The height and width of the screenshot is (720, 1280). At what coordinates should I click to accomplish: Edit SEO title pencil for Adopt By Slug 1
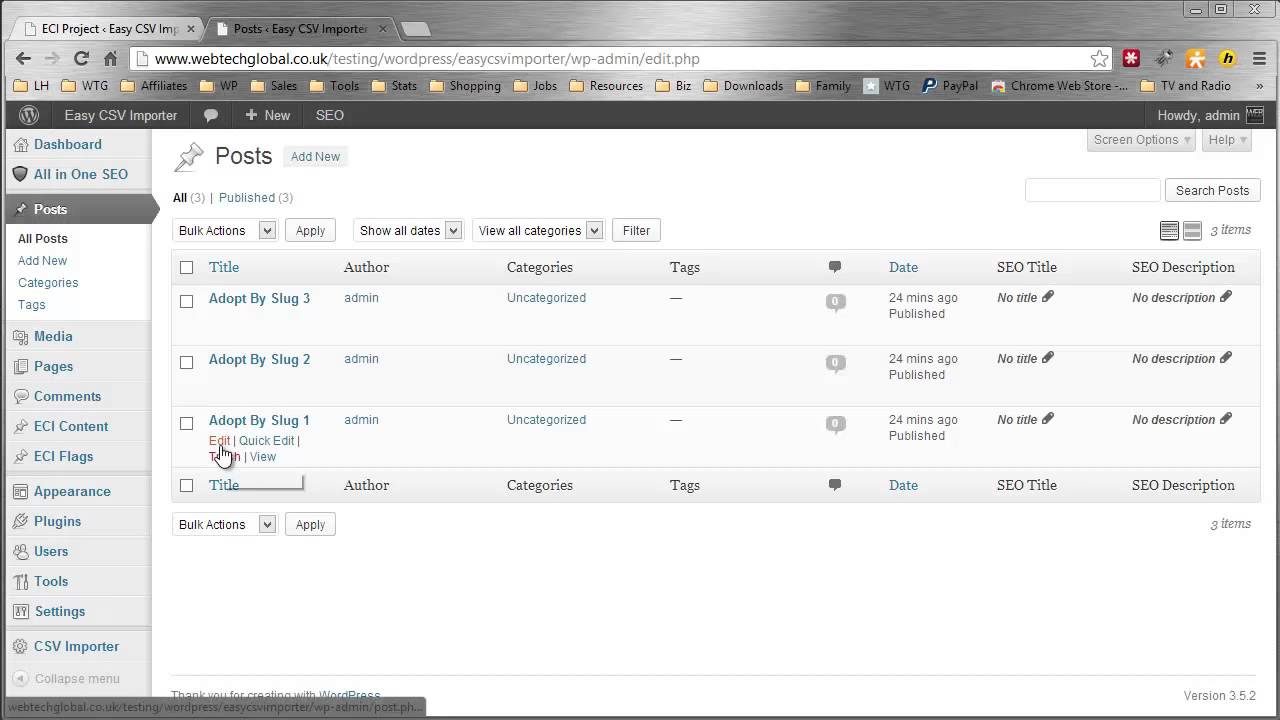[1048, 419]
